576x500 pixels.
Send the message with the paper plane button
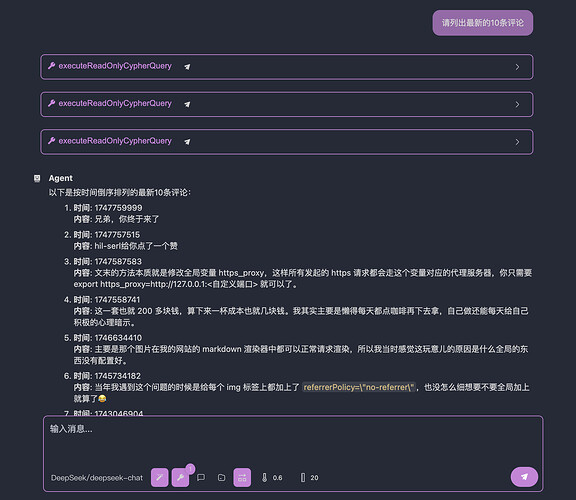(x=524, y=477)
